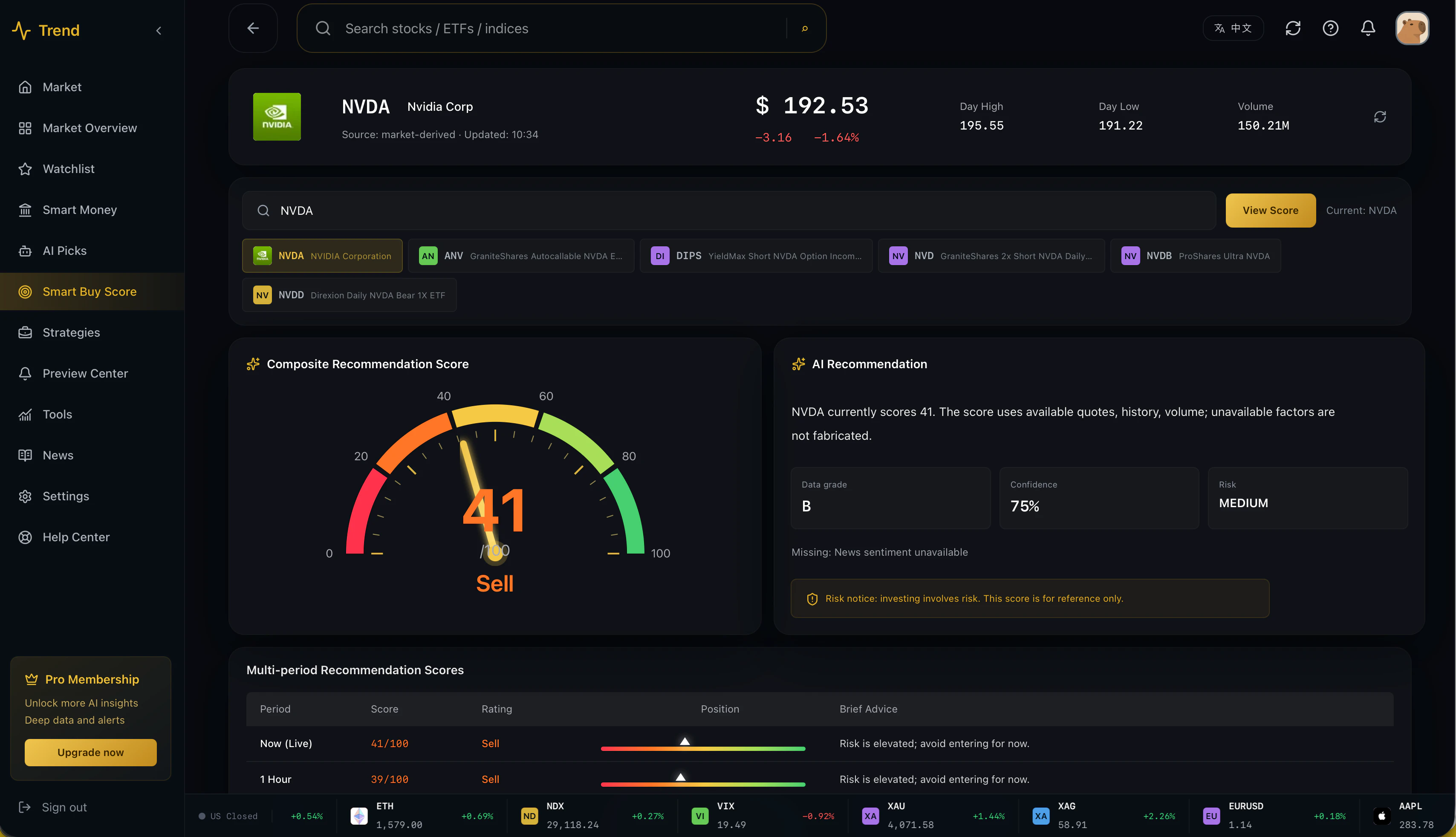Click the AAPL Apple logo icon

tap(1382, 816)
